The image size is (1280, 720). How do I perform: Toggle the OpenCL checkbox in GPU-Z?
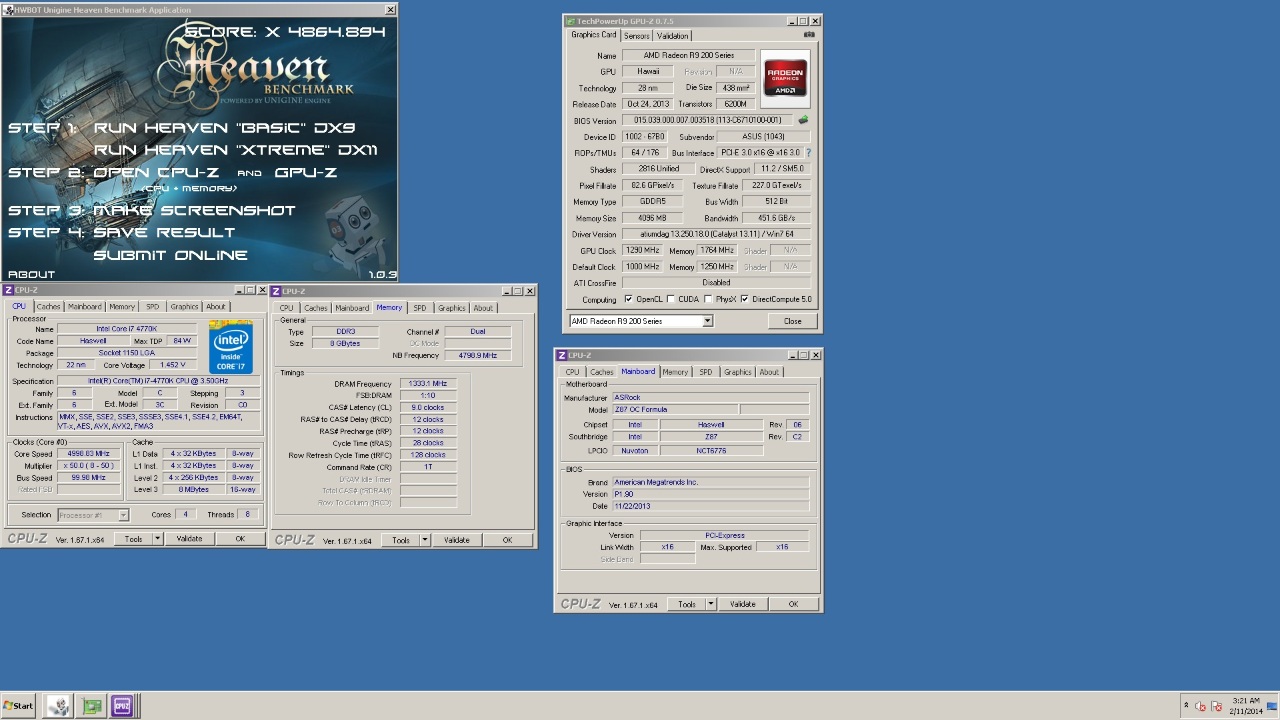pos(628,299)
